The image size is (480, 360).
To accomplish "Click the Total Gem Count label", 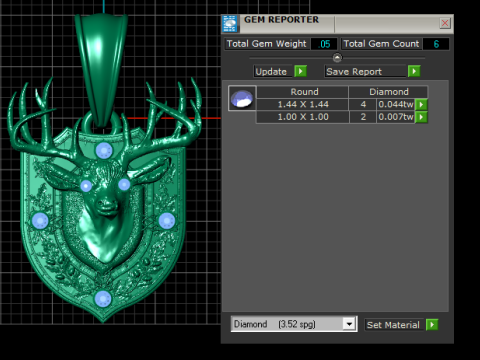I will (x=381, y=44).
